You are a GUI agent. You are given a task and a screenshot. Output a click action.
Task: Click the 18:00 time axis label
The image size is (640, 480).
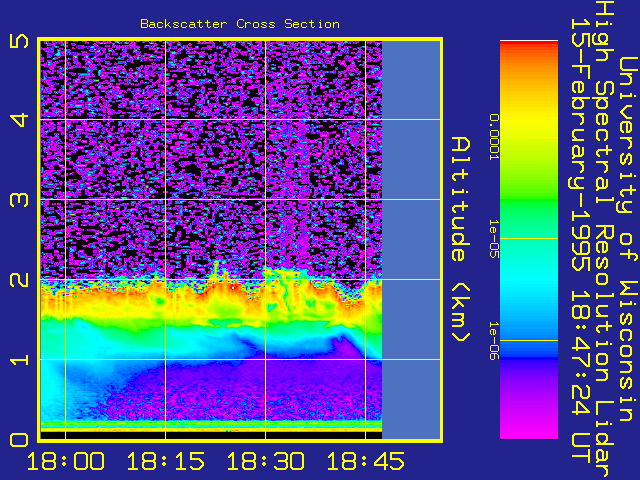click(66, 462)
